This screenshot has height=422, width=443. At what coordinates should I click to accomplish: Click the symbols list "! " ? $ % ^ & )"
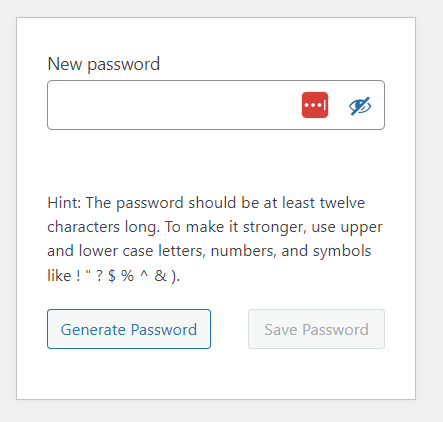click(x=128, y=276)
